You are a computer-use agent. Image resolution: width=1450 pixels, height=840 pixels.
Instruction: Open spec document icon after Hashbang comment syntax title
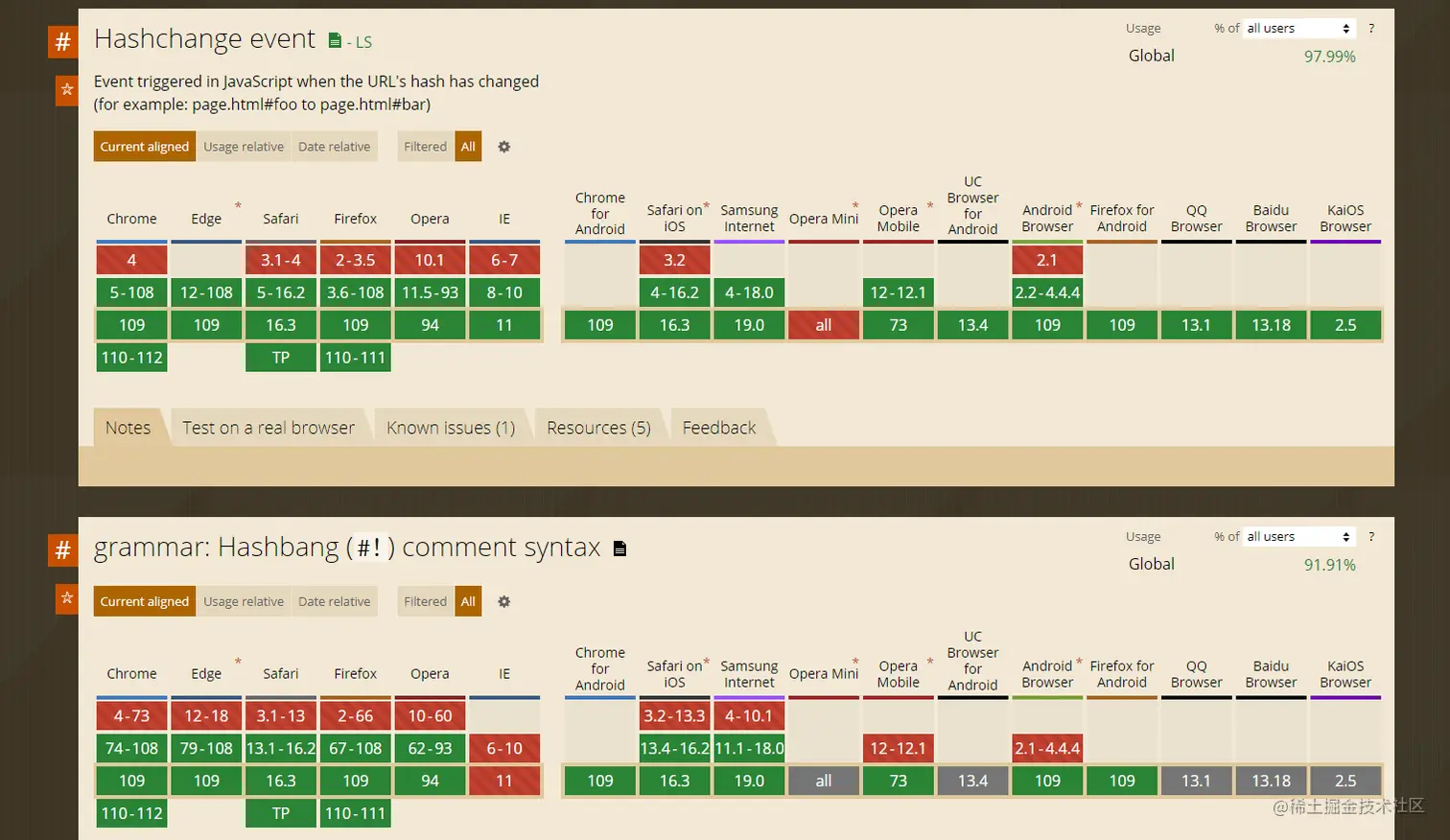(620, 548)
